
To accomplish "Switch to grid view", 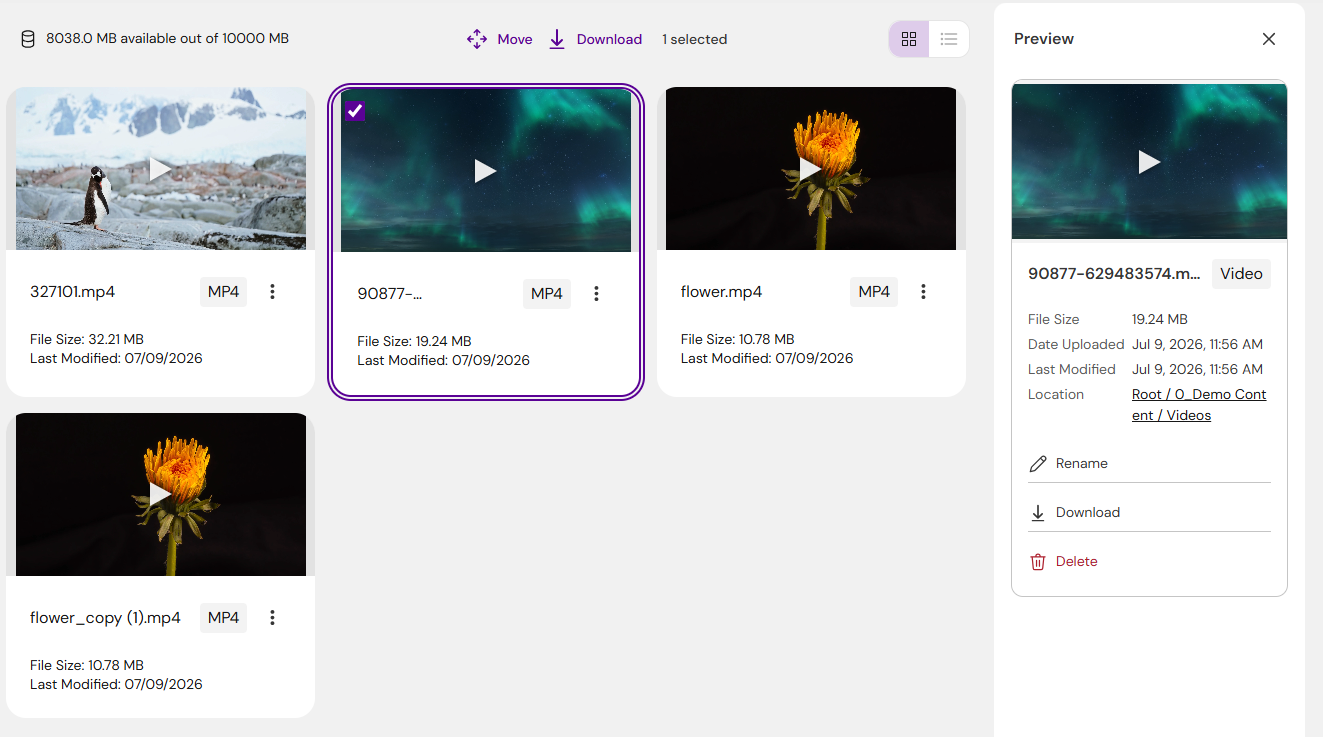I will pyautogui.click(x=909, y=39).
